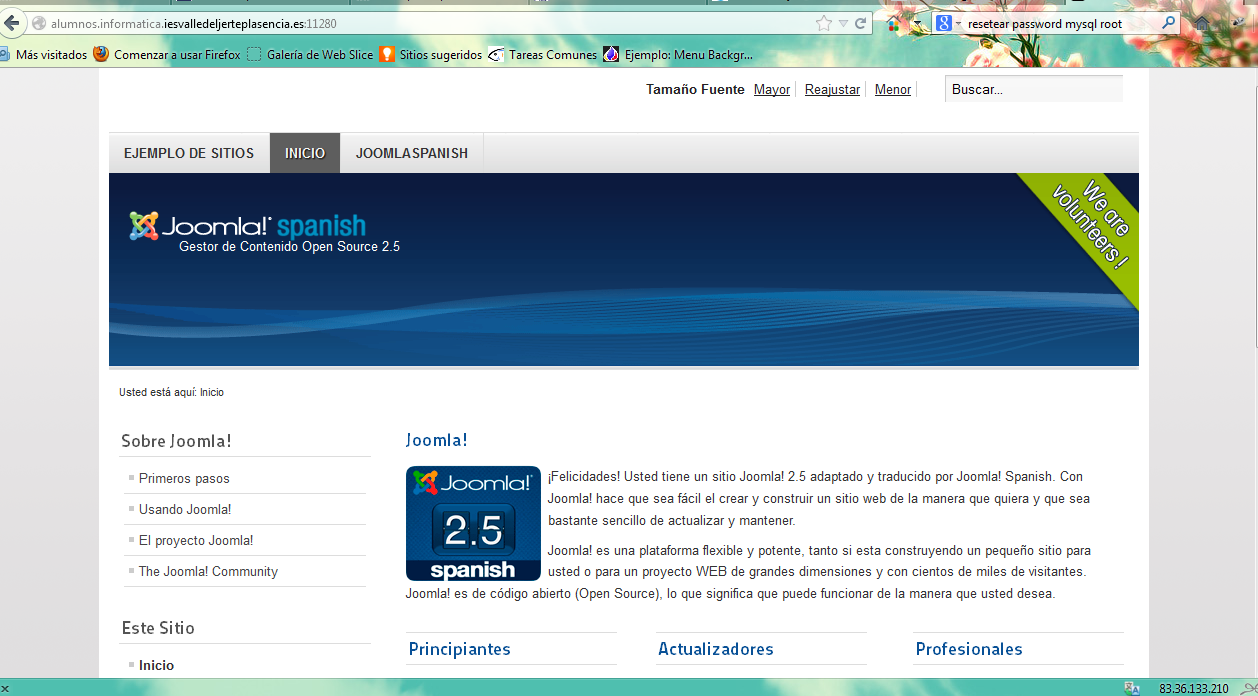Click the translate icon in status bar

click(1132, 688)
